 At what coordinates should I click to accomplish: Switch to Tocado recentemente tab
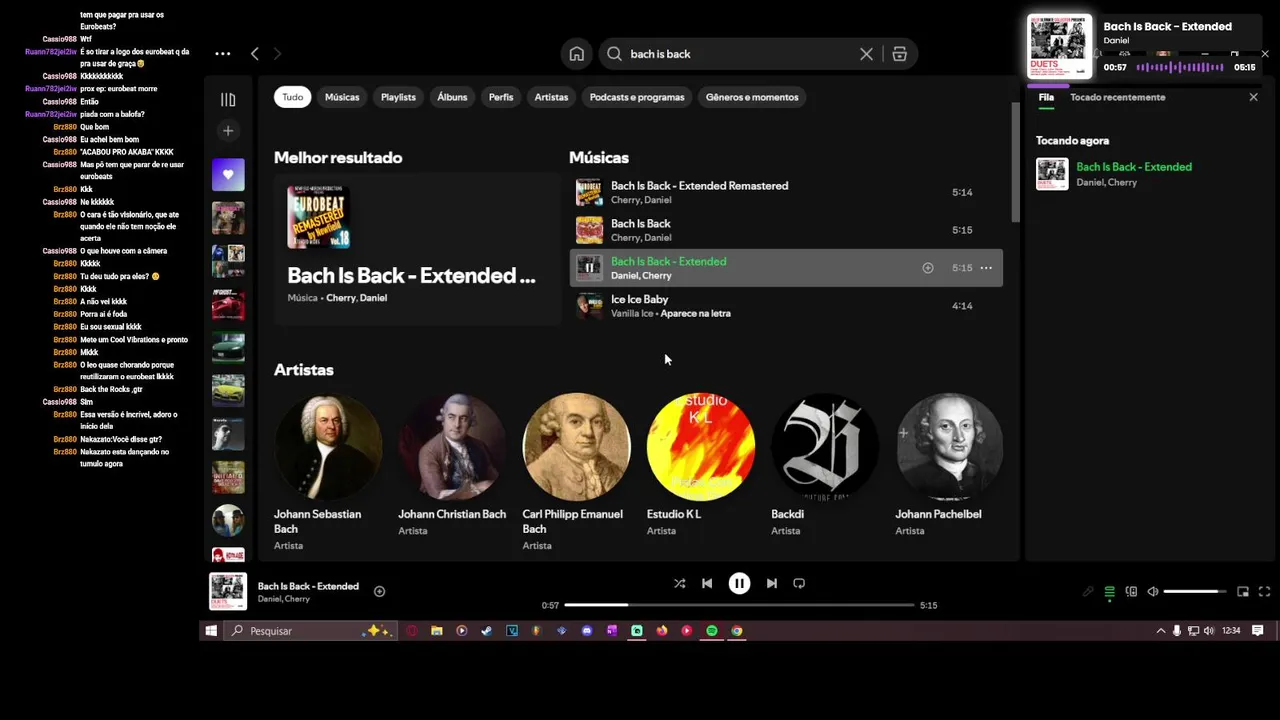pos(1117,97)
